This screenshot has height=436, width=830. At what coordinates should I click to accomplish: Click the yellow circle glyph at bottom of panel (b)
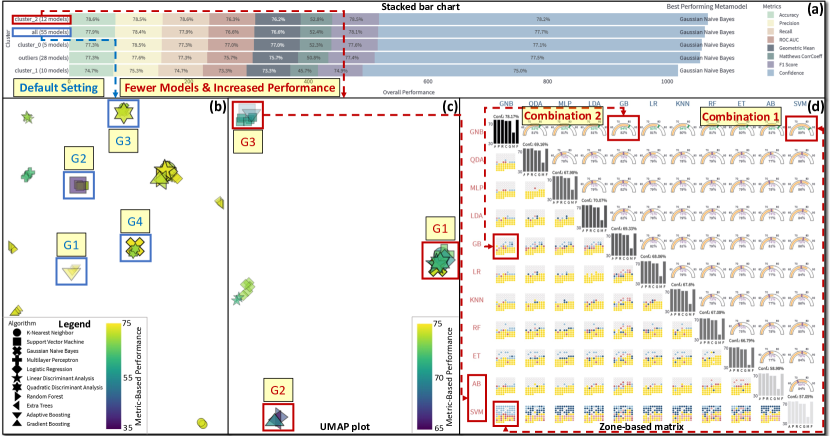[202, 423]
